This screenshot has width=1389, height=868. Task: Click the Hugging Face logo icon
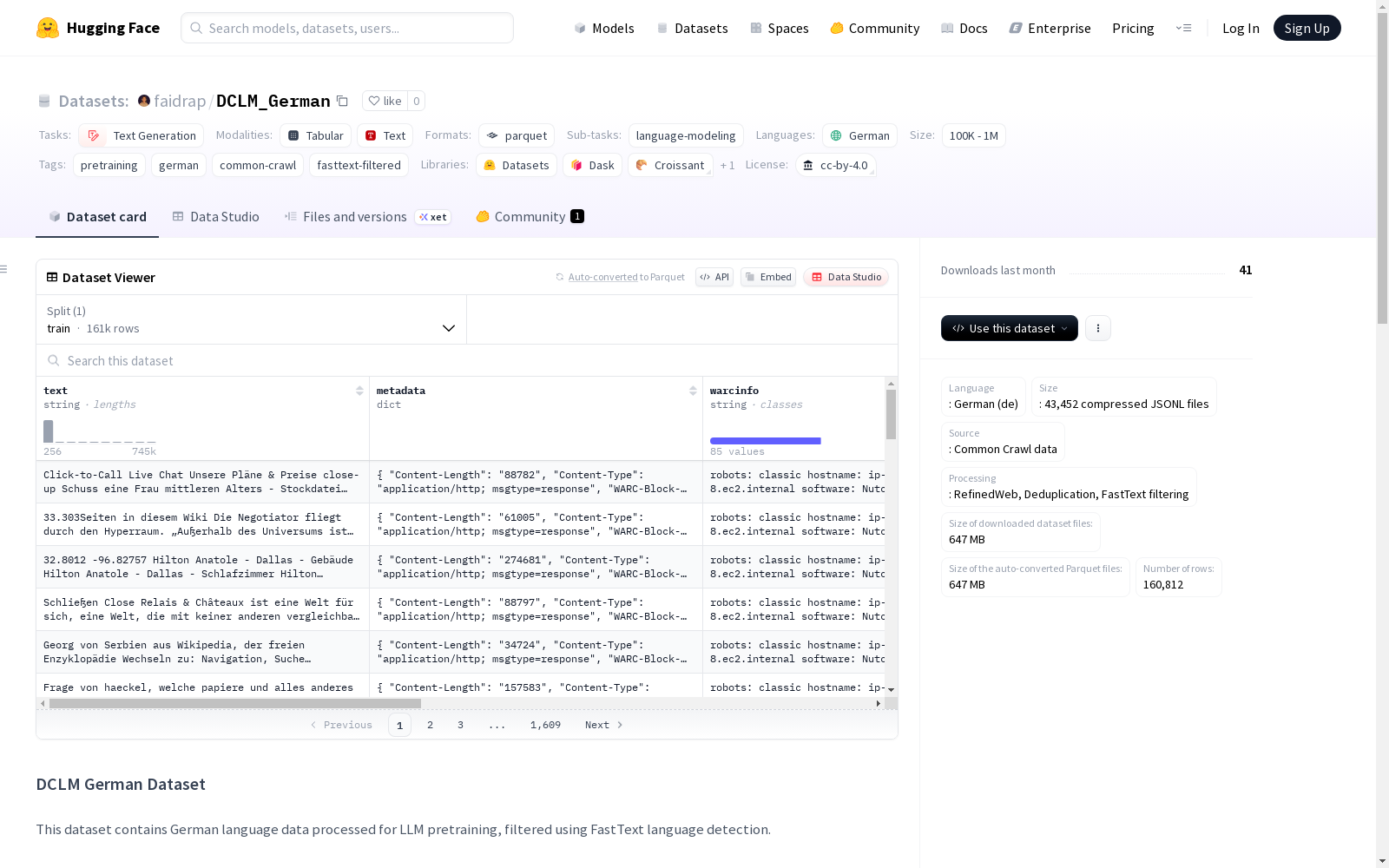[48, 28]
